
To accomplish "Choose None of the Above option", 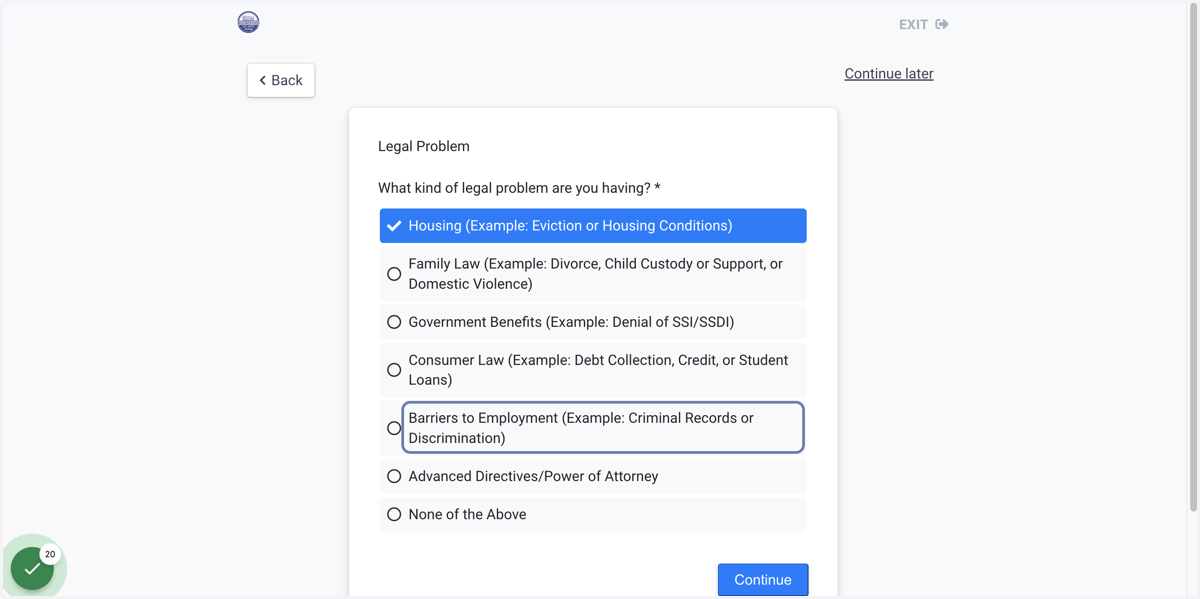I will 593,514.
